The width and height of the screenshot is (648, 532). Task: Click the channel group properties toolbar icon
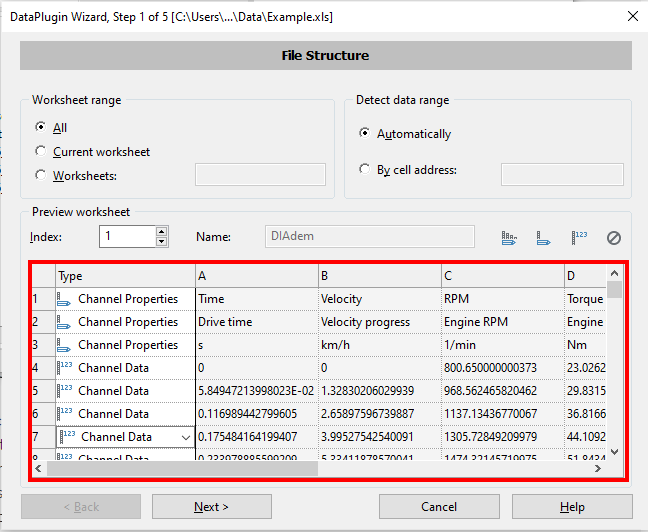pos(509,238)
